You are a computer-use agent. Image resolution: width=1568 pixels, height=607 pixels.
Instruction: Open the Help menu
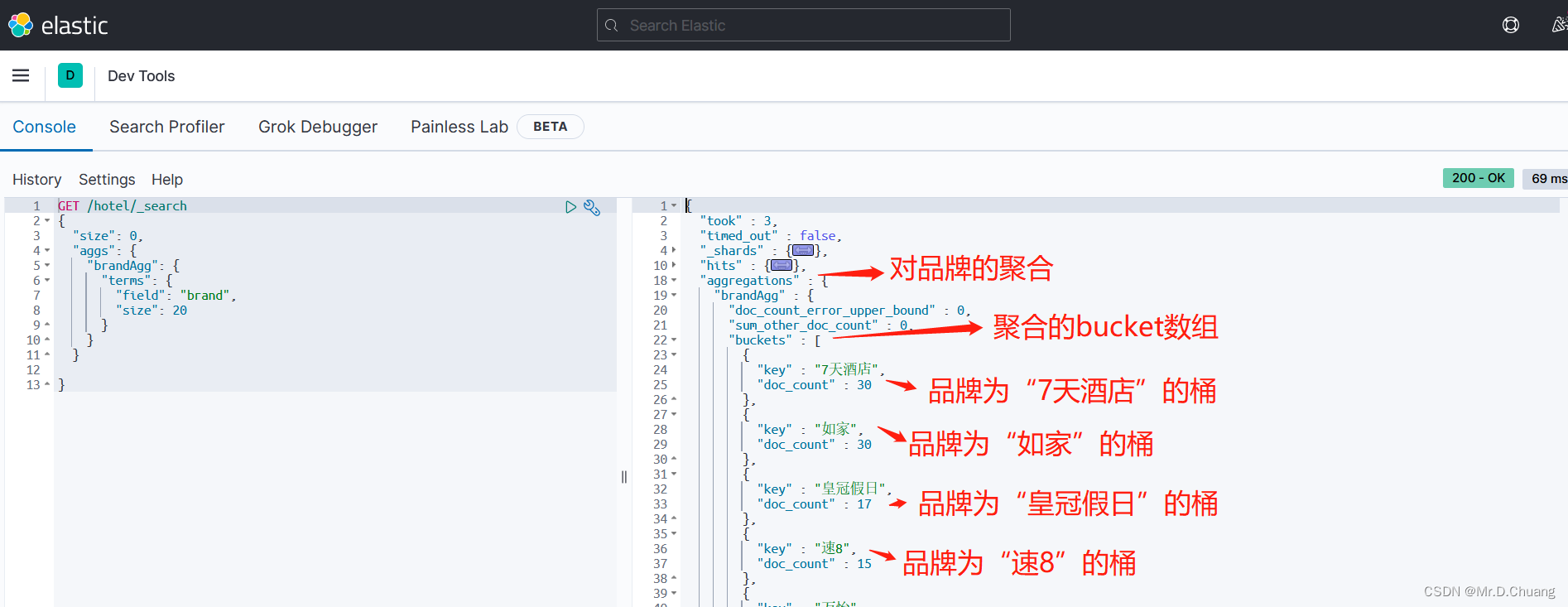[x=167, y=180]
